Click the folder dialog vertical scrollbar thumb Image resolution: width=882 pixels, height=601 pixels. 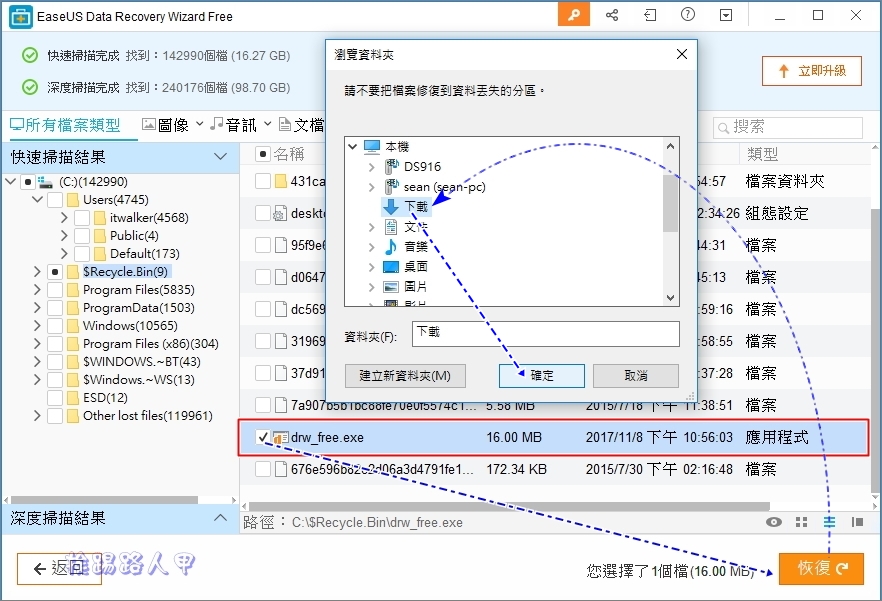click(670, 204)
